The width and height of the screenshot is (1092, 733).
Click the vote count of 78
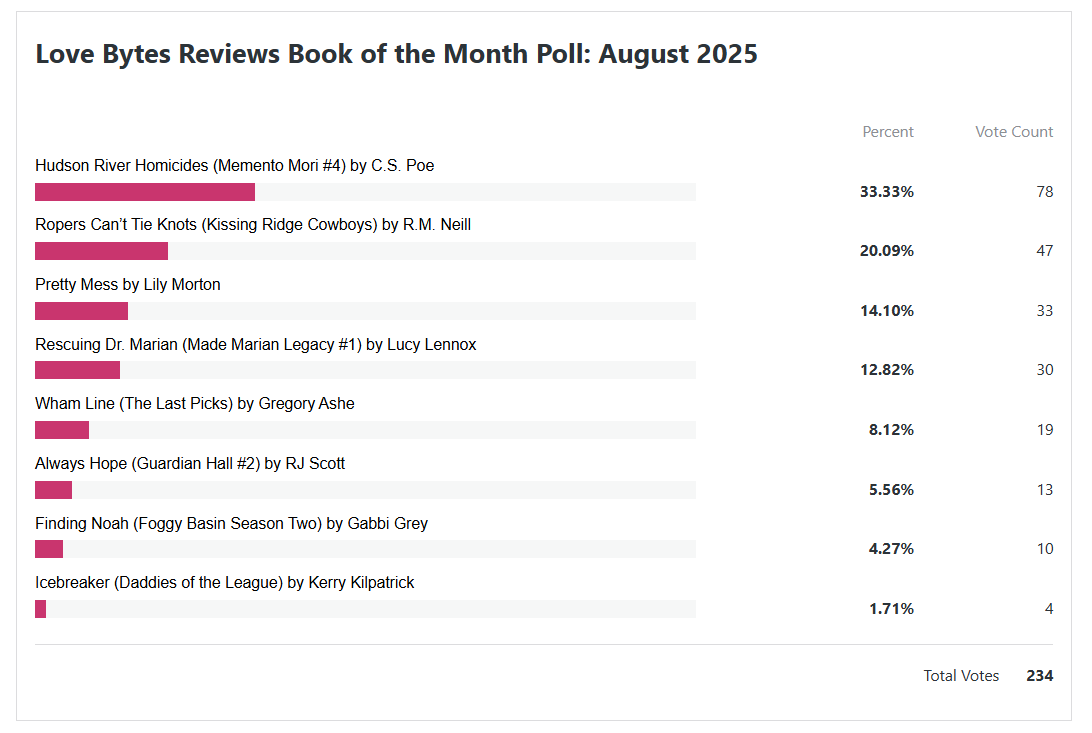(x=1045, y=192)
